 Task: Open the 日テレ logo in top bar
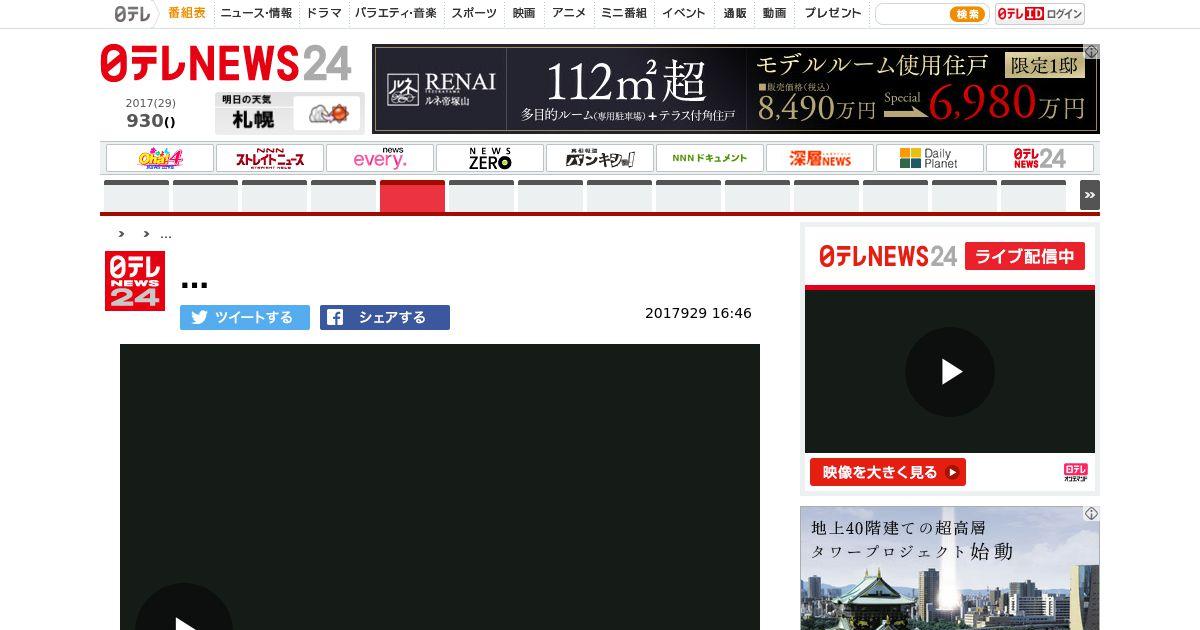[x=132, y=14]
